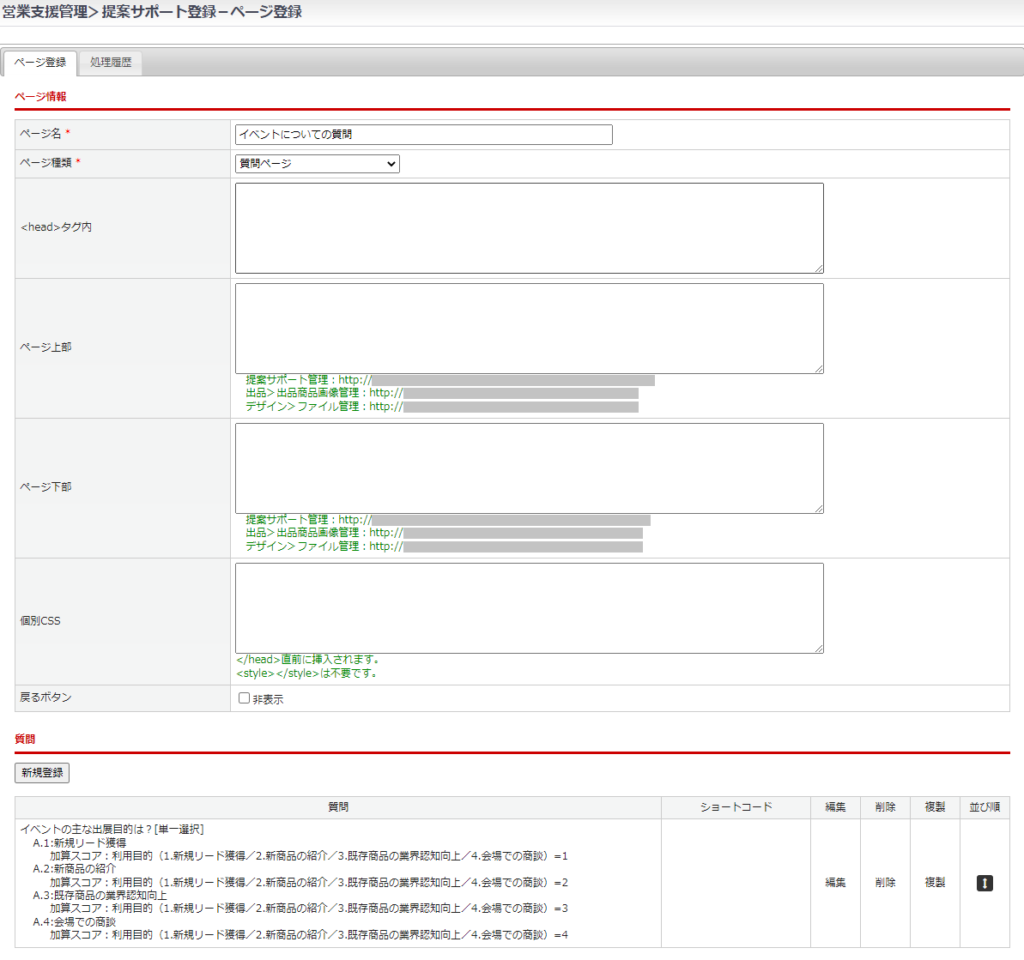Viewport: 1024px width, 960px height.
Task: Click the ショートコード column header
Action: tap(735, 807)
